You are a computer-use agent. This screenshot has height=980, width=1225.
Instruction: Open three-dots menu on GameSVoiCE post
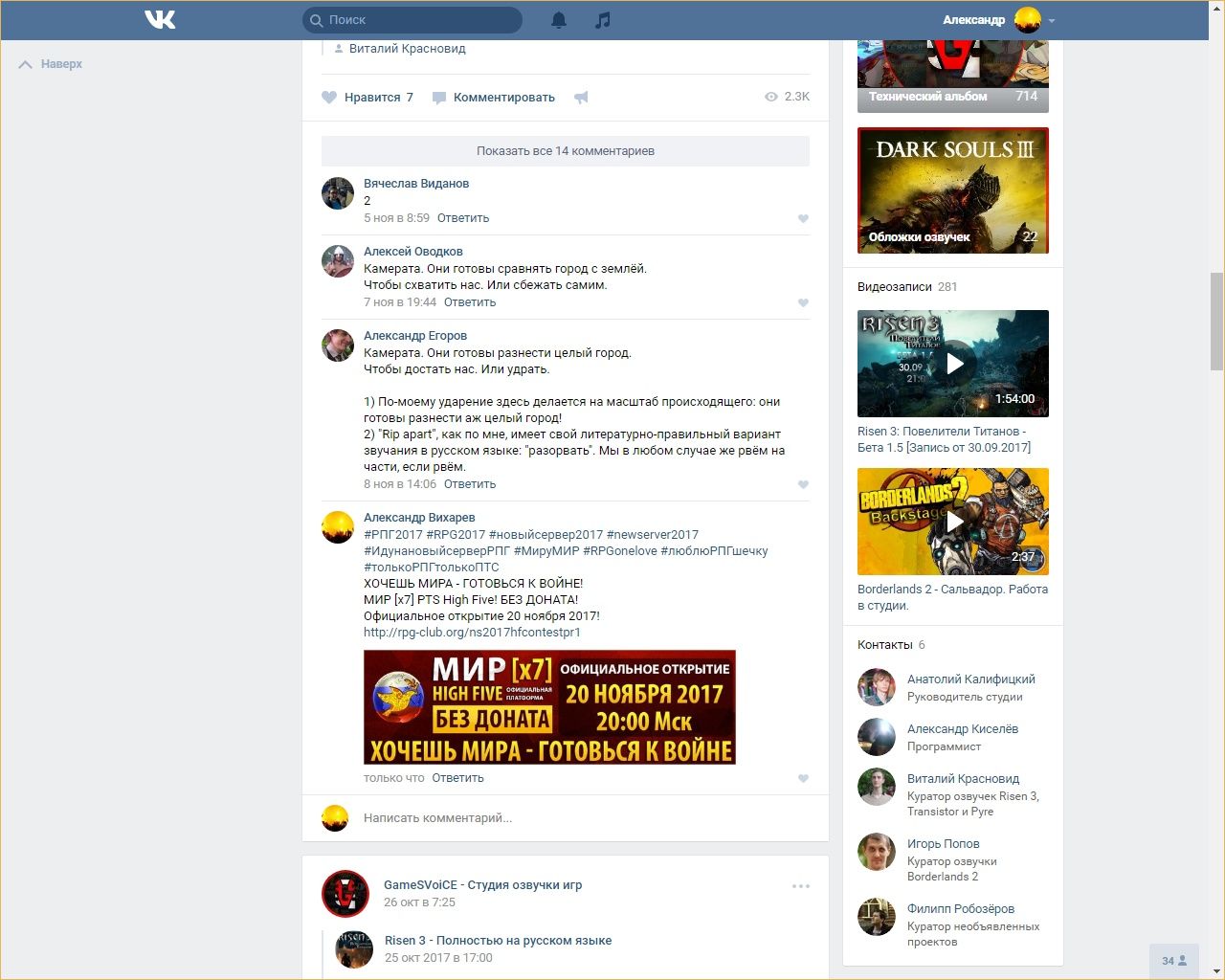point(801,886)
